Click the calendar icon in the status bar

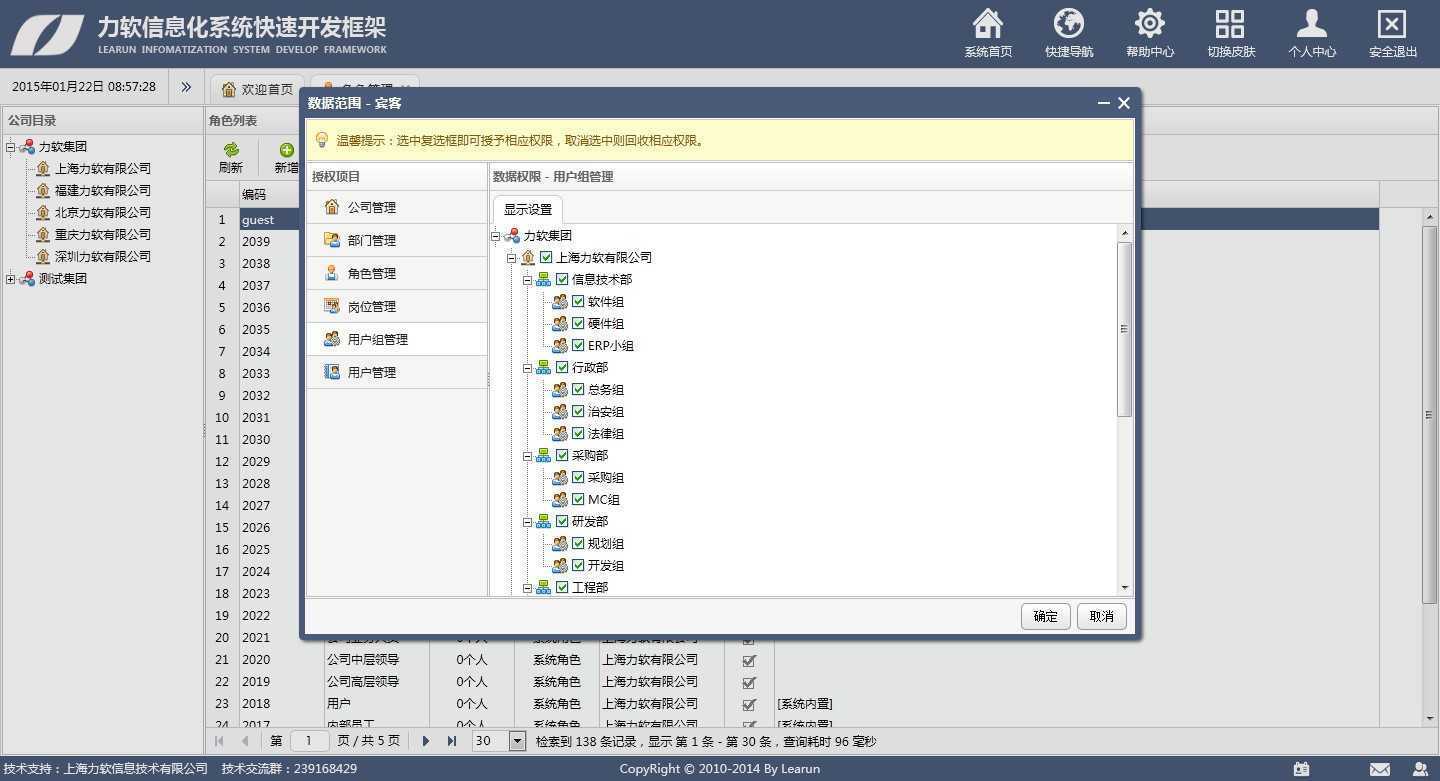(1301, 769)
